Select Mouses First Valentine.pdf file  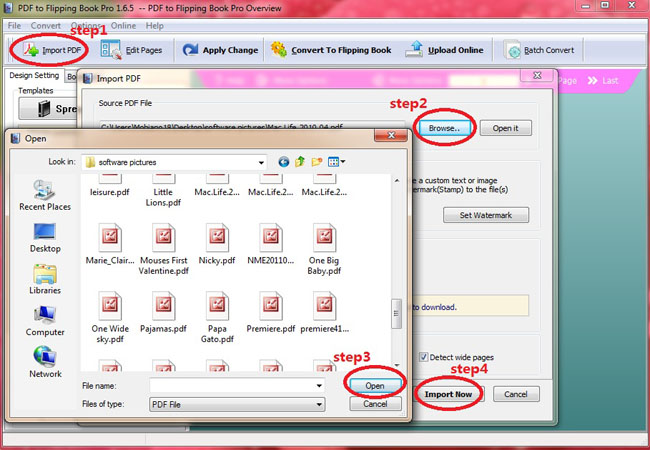pos(163,249)
